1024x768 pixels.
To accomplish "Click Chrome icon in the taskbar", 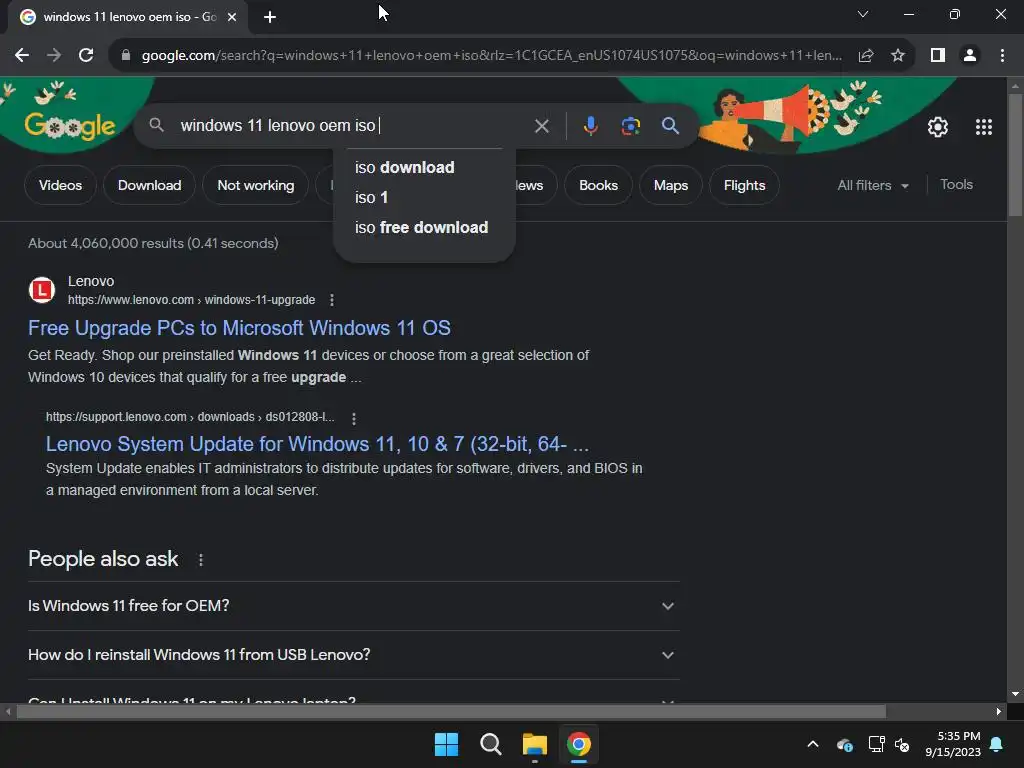I will click(579, 744).
